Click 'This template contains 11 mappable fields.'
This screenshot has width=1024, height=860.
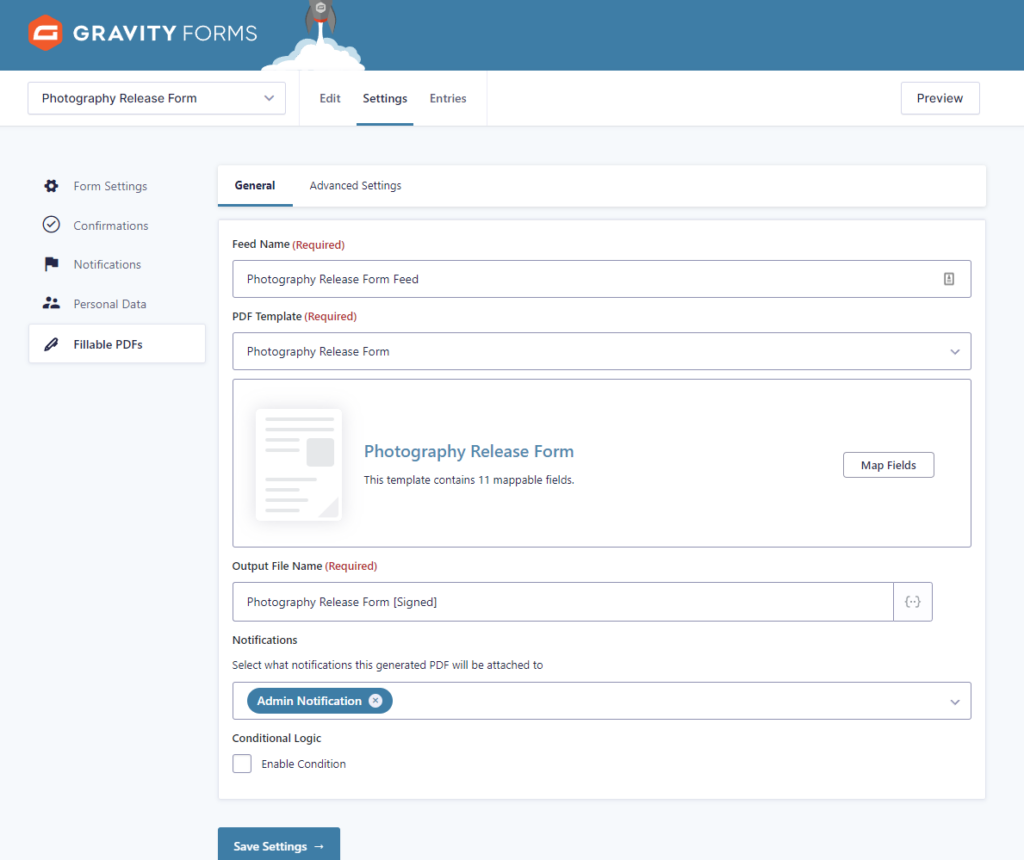coord(469,480)
